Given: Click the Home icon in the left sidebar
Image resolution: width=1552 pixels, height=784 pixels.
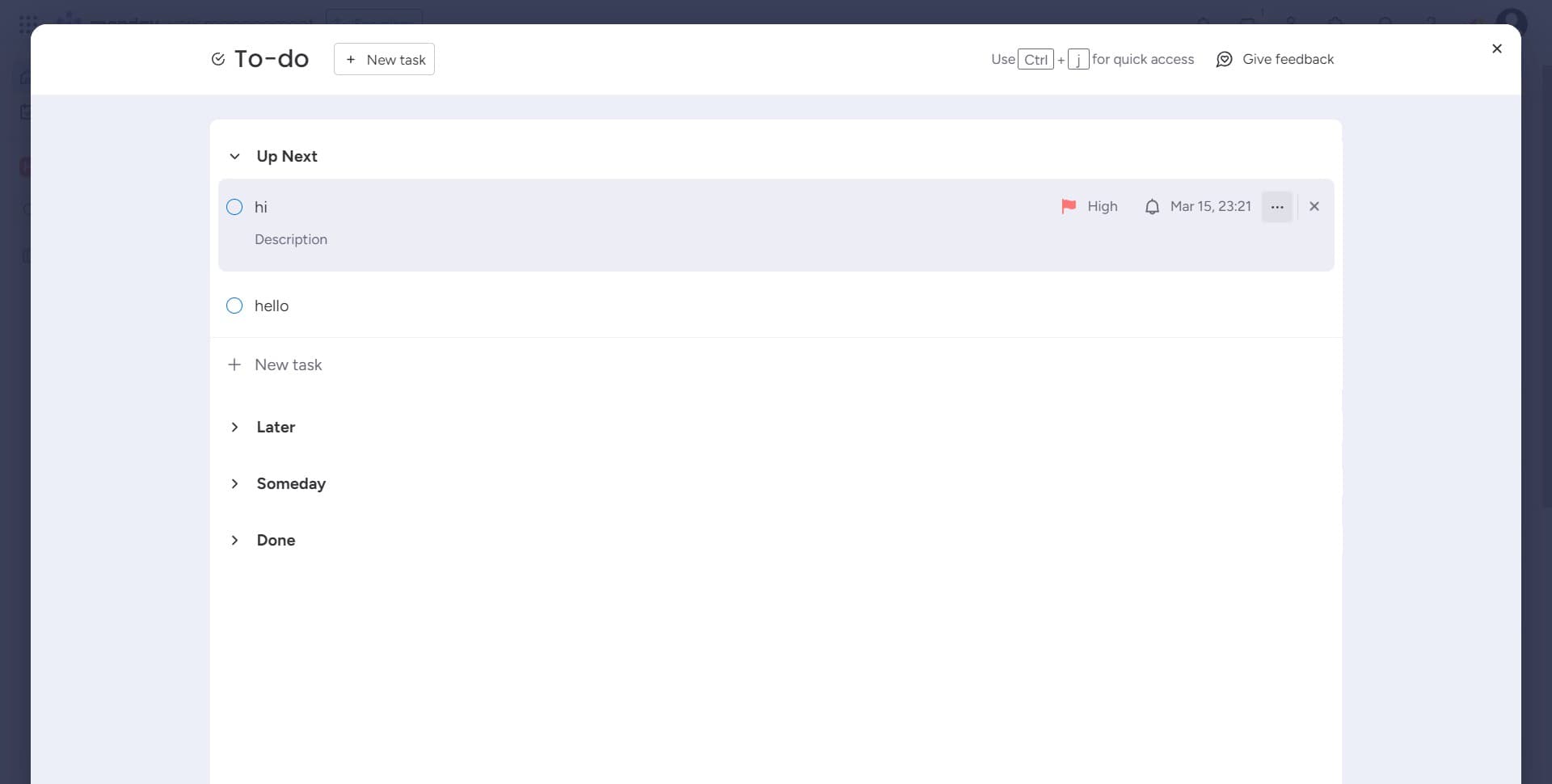Looking at the screenshot, I should tap(24, 77).
